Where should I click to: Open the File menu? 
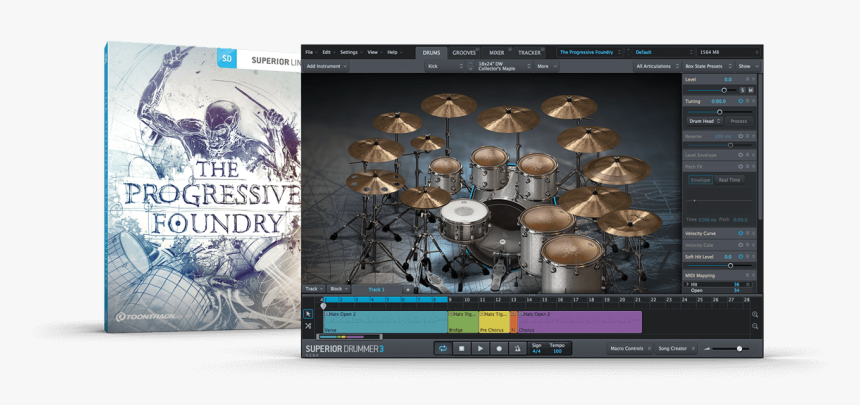pyautogui.click(x=310, y=52)
